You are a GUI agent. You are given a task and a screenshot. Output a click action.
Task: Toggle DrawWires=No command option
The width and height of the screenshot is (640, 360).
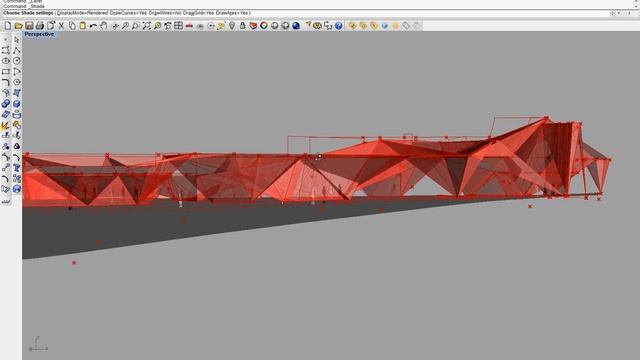tap(165, 13)
